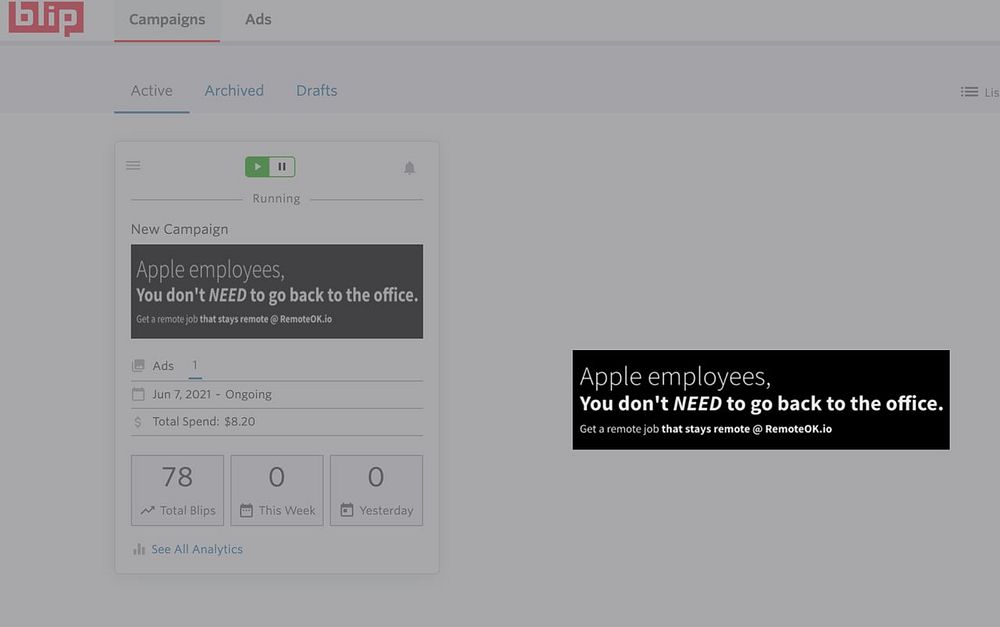Click the enlarged ad preview image
The image size is (1000, 627).
pyautogui.click(x=761, y=400)
